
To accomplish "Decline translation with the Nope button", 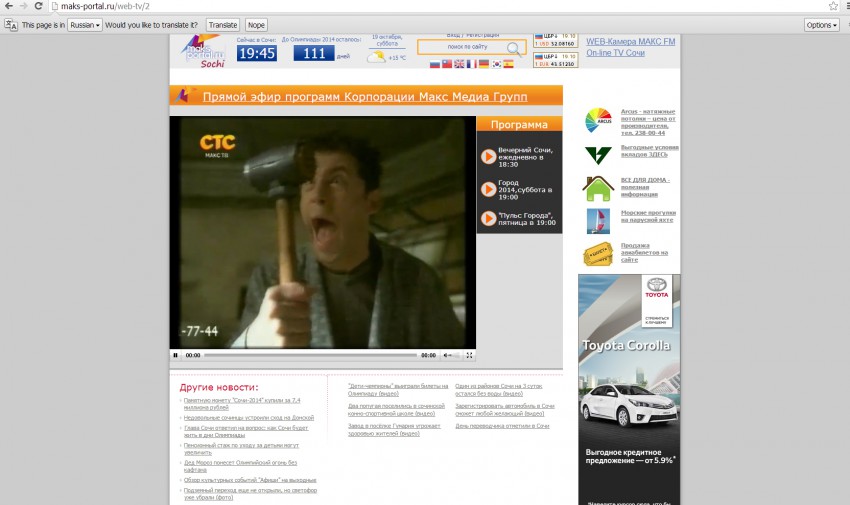I will point(256,25).
